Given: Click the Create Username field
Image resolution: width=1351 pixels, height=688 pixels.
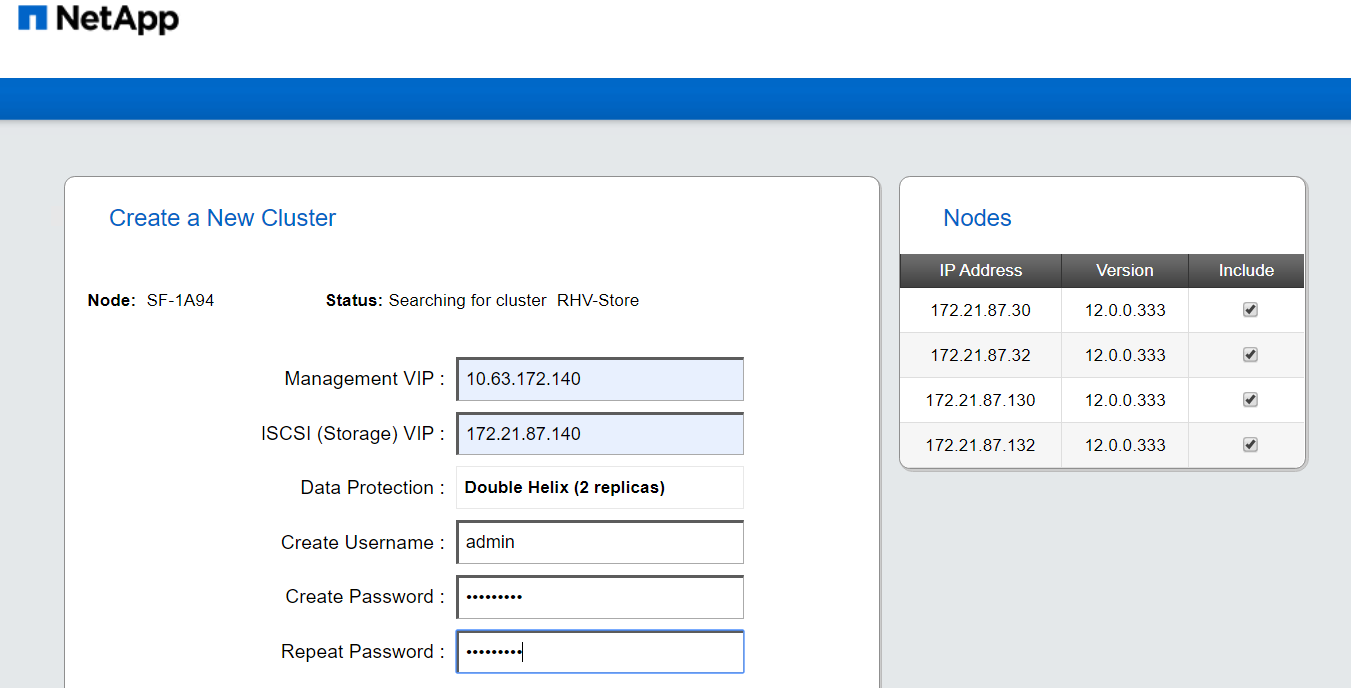Looking at the screenshot, I should point(600,542).
